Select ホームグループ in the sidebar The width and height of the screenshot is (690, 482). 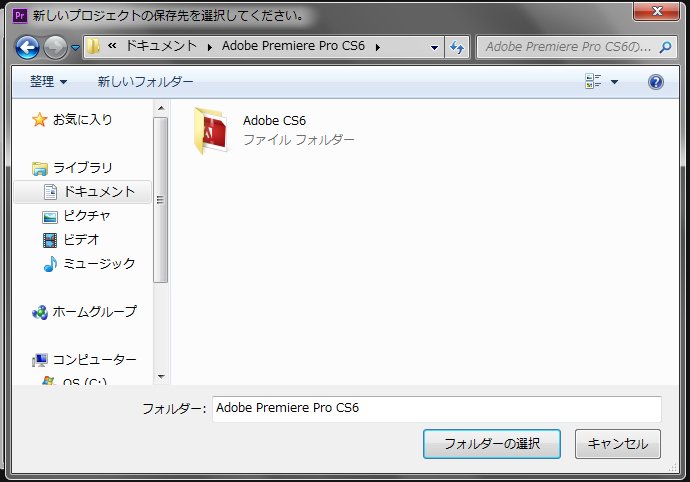[x=94, y=312]
